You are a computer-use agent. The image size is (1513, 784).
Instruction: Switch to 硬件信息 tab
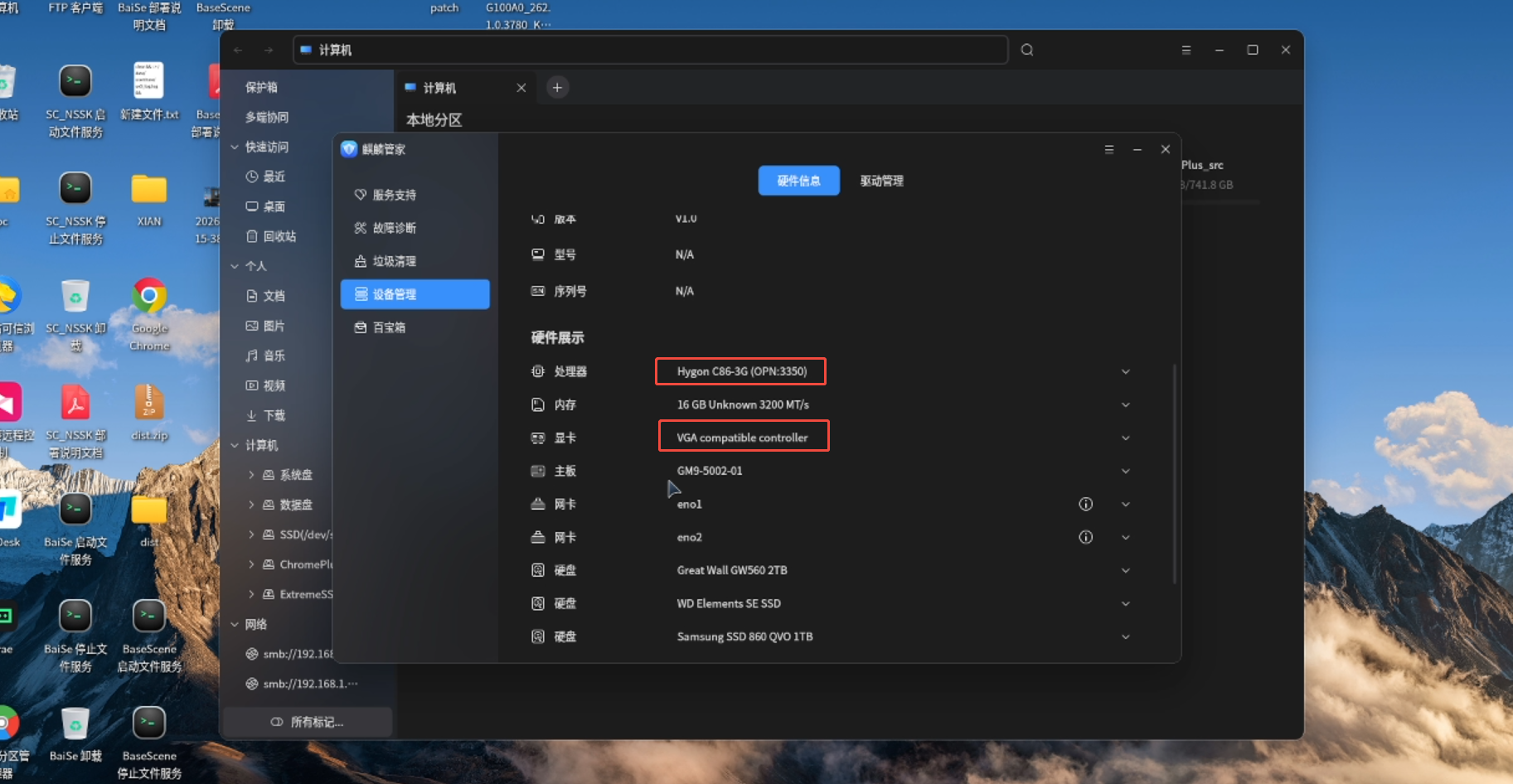pyautogui.click(x=798, y=181)
